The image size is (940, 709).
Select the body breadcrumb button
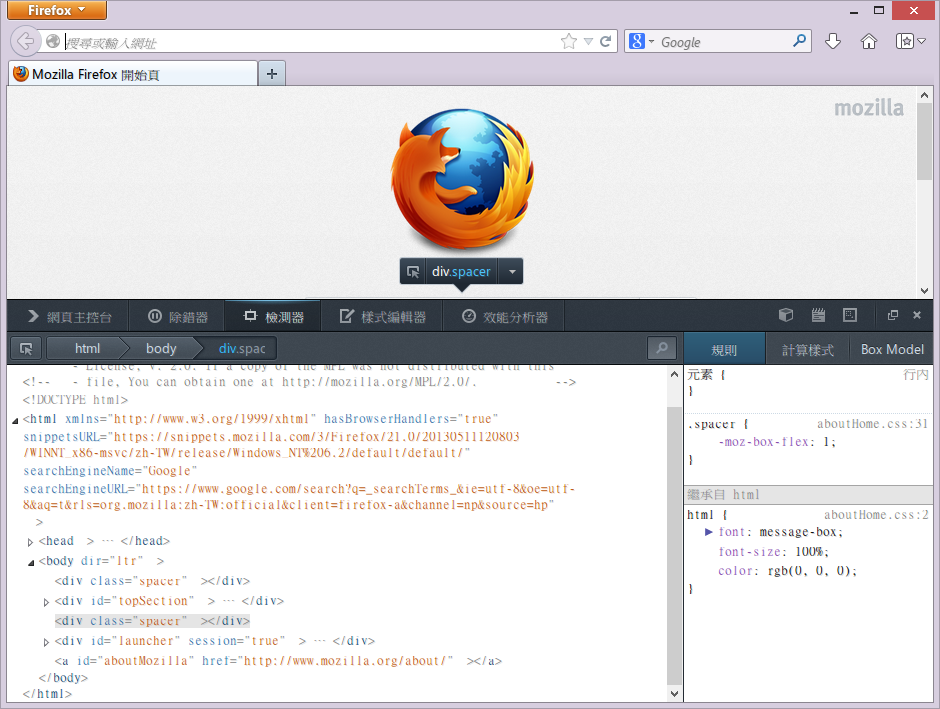coord(160,349)
